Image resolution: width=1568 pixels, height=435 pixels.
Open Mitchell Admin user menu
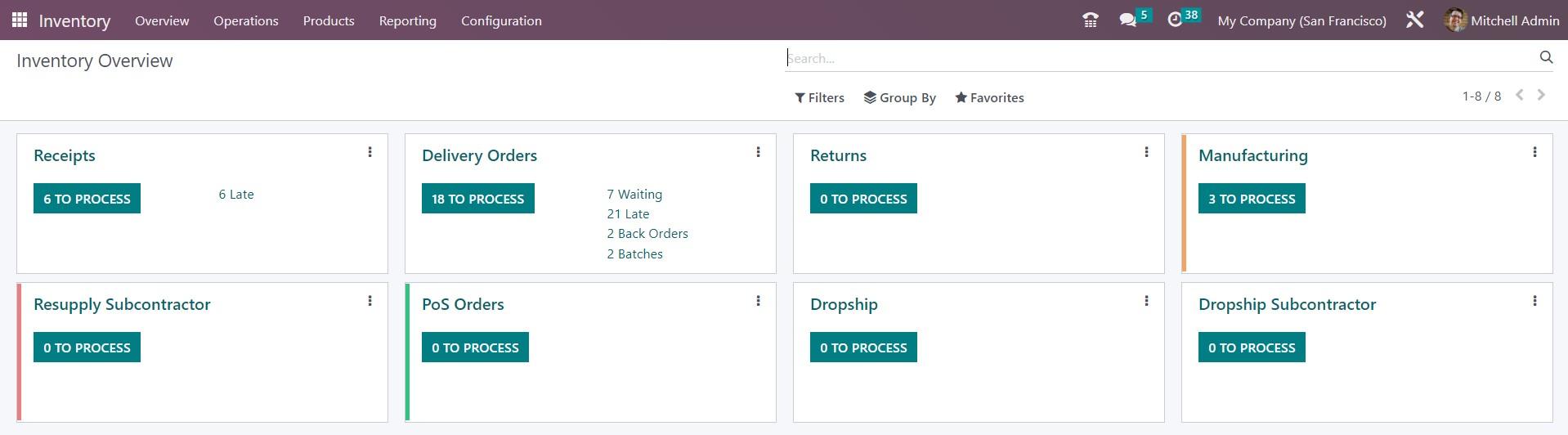coord(1503,20)
